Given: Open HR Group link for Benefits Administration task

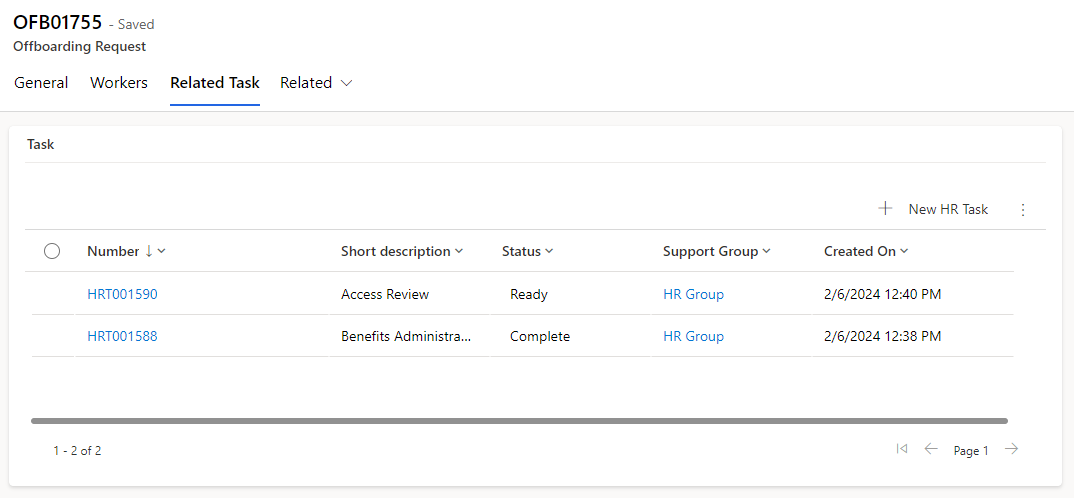Looking at the screenshot, I should [693, 336].
